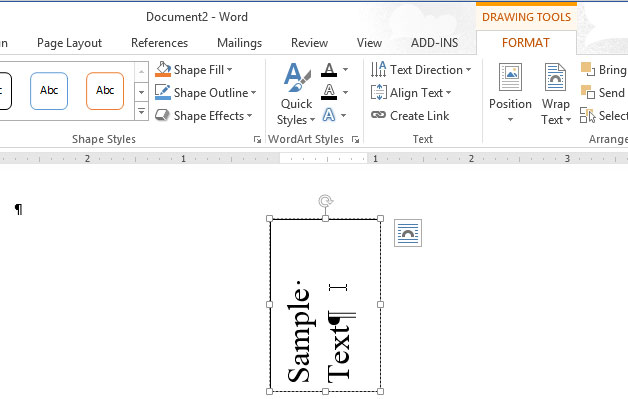628x399 pixels.
Task: Click the Text Effects blue A icon
Action: coord(329,115)
